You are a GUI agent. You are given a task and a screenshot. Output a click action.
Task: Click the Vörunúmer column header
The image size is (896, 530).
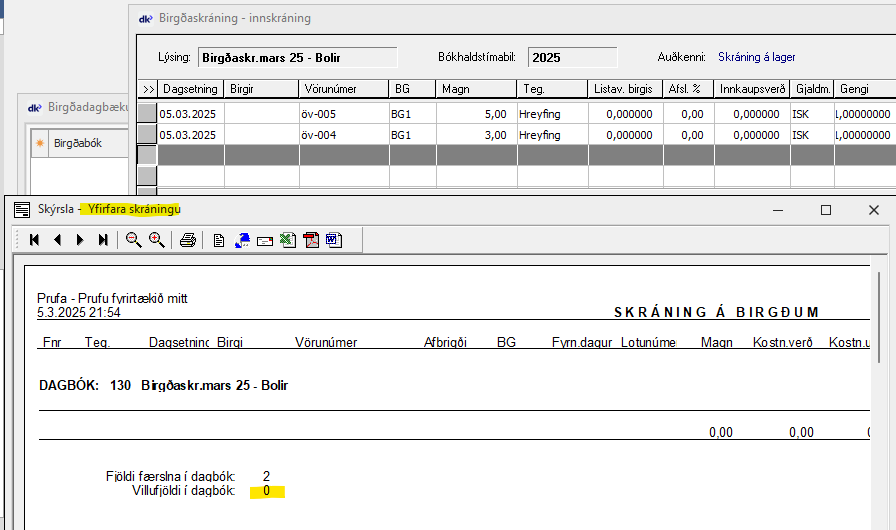[x=343, y=89]
